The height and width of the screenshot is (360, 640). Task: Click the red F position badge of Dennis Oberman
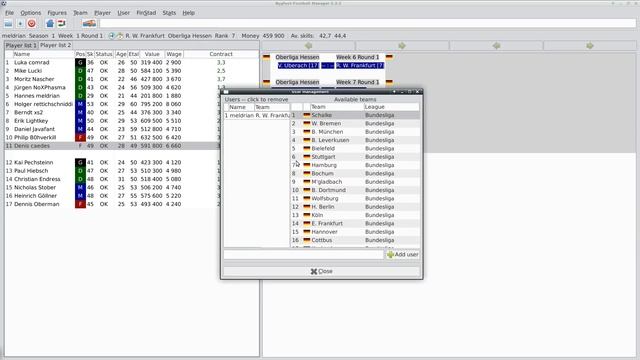coord(80,204)
